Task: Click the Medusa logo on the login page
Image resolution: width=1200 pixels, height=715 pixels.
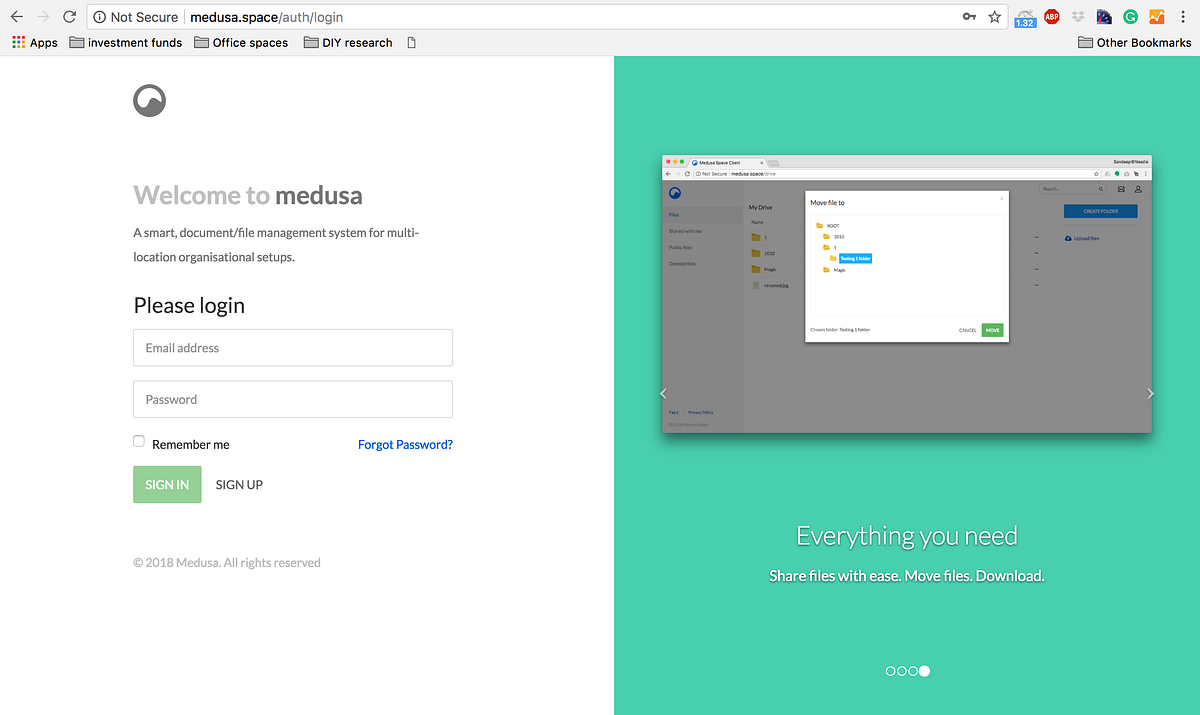Action: point(149,100)
